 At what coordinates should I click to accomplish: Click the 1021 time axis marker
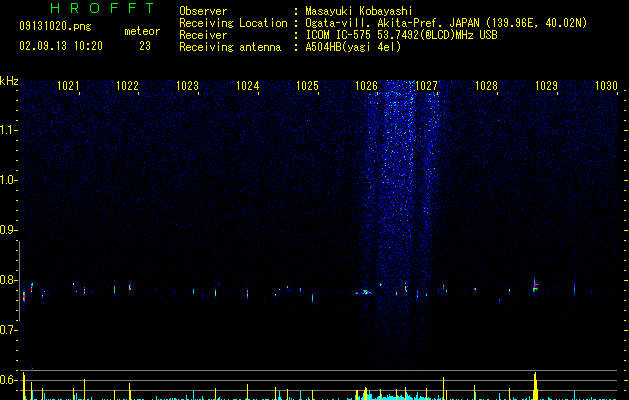[68, 86]
